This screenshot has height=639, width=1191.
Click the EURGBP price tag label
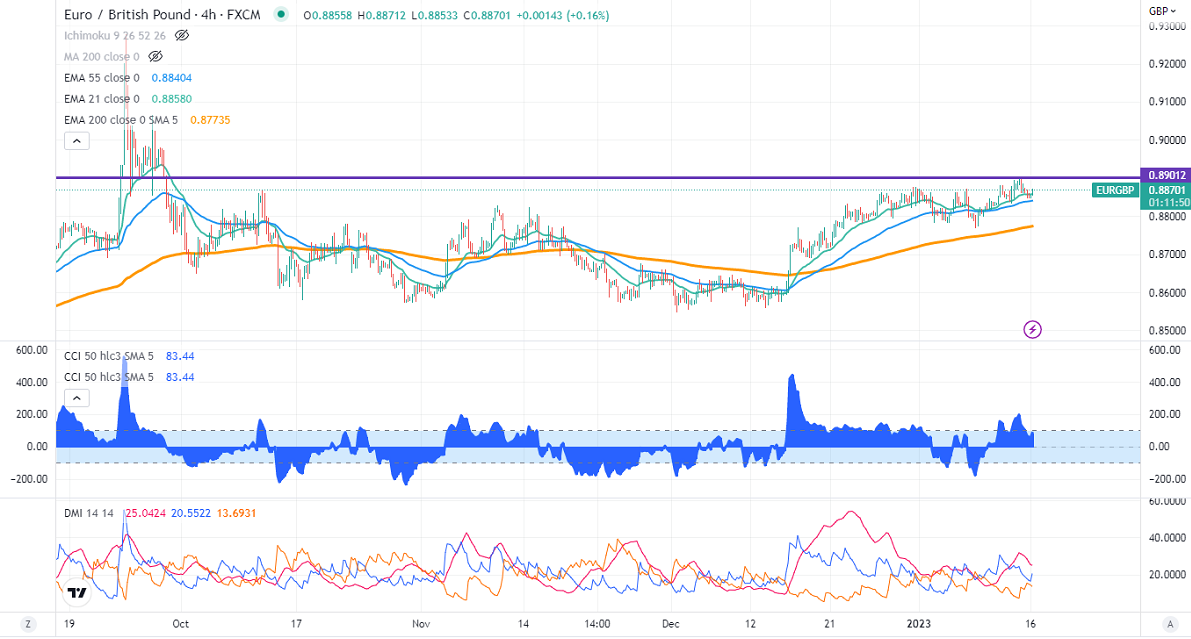1115,190
